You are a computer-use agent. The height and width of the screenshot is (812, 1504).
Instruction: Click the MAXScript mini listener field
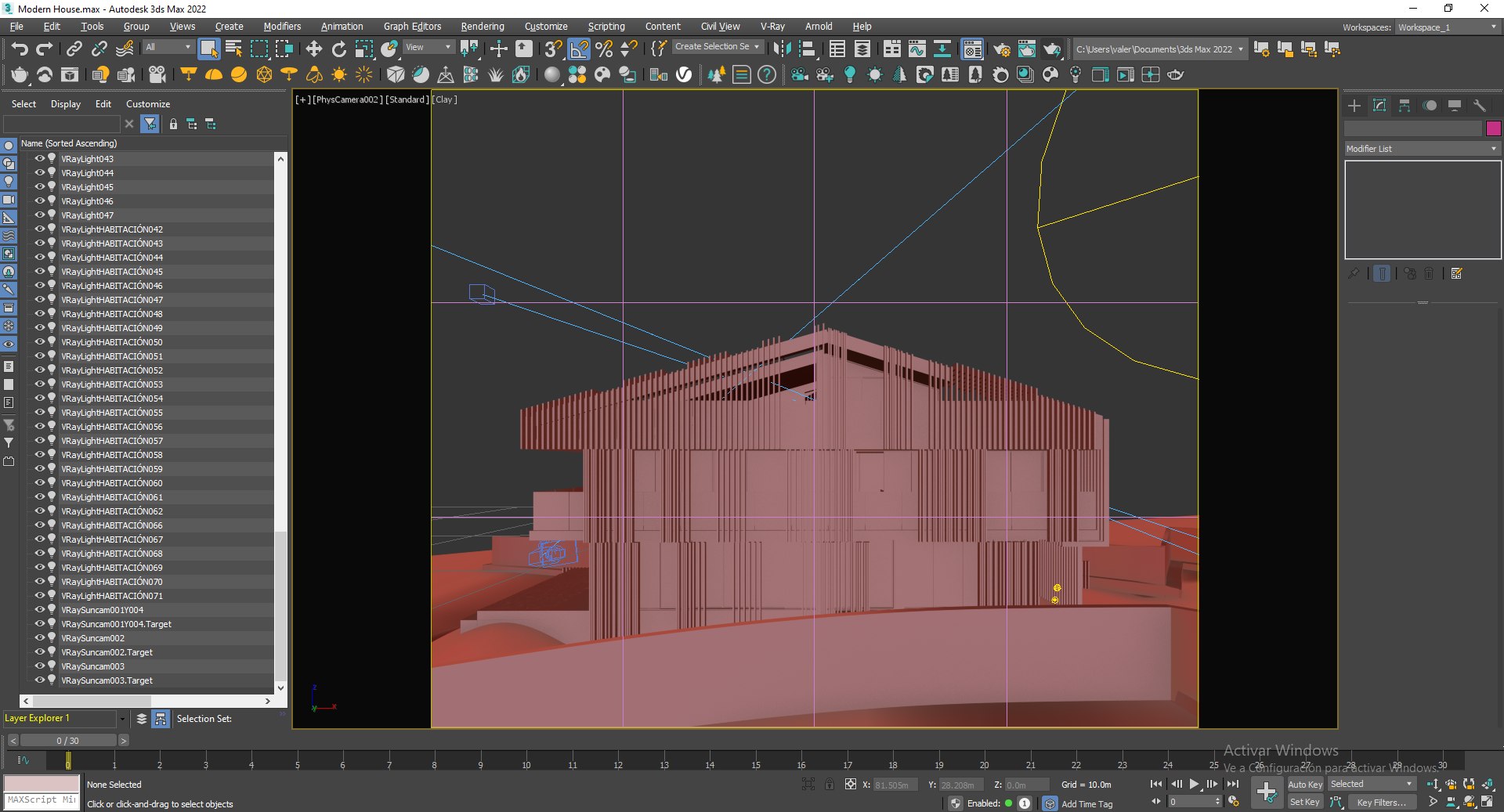(x=42, y=800)
